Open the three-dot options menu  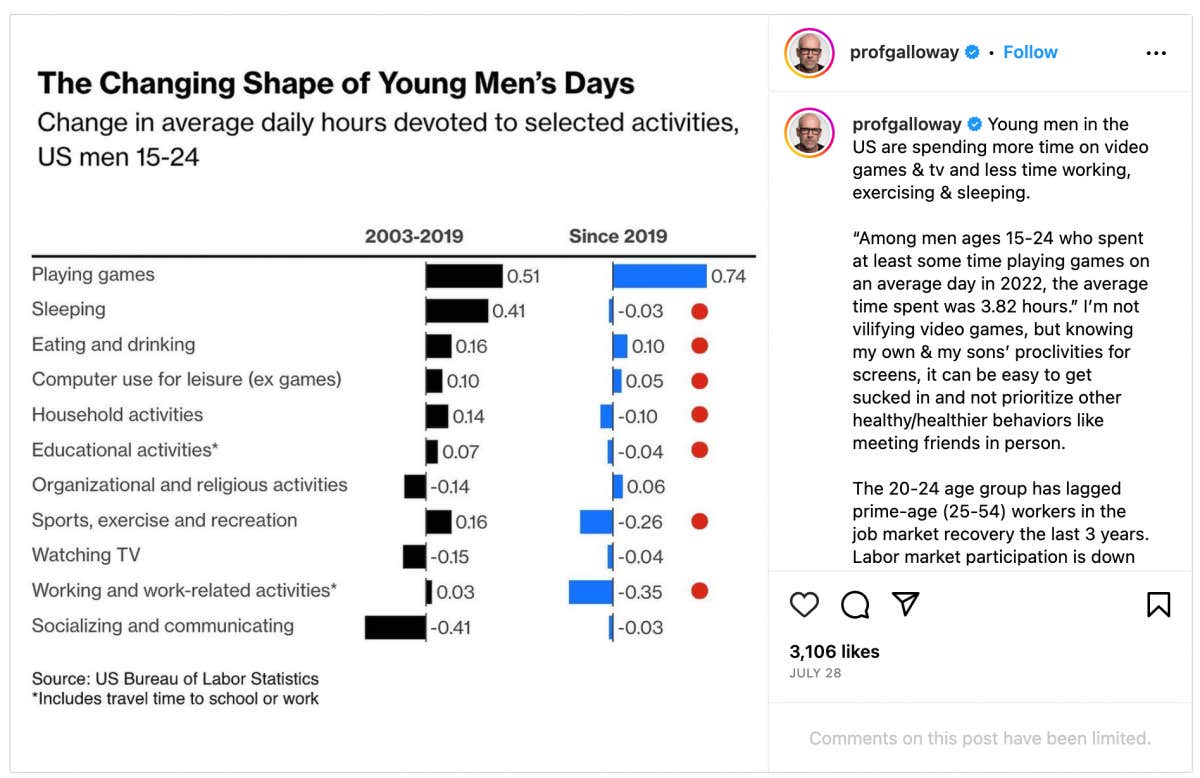[1156, 52]
